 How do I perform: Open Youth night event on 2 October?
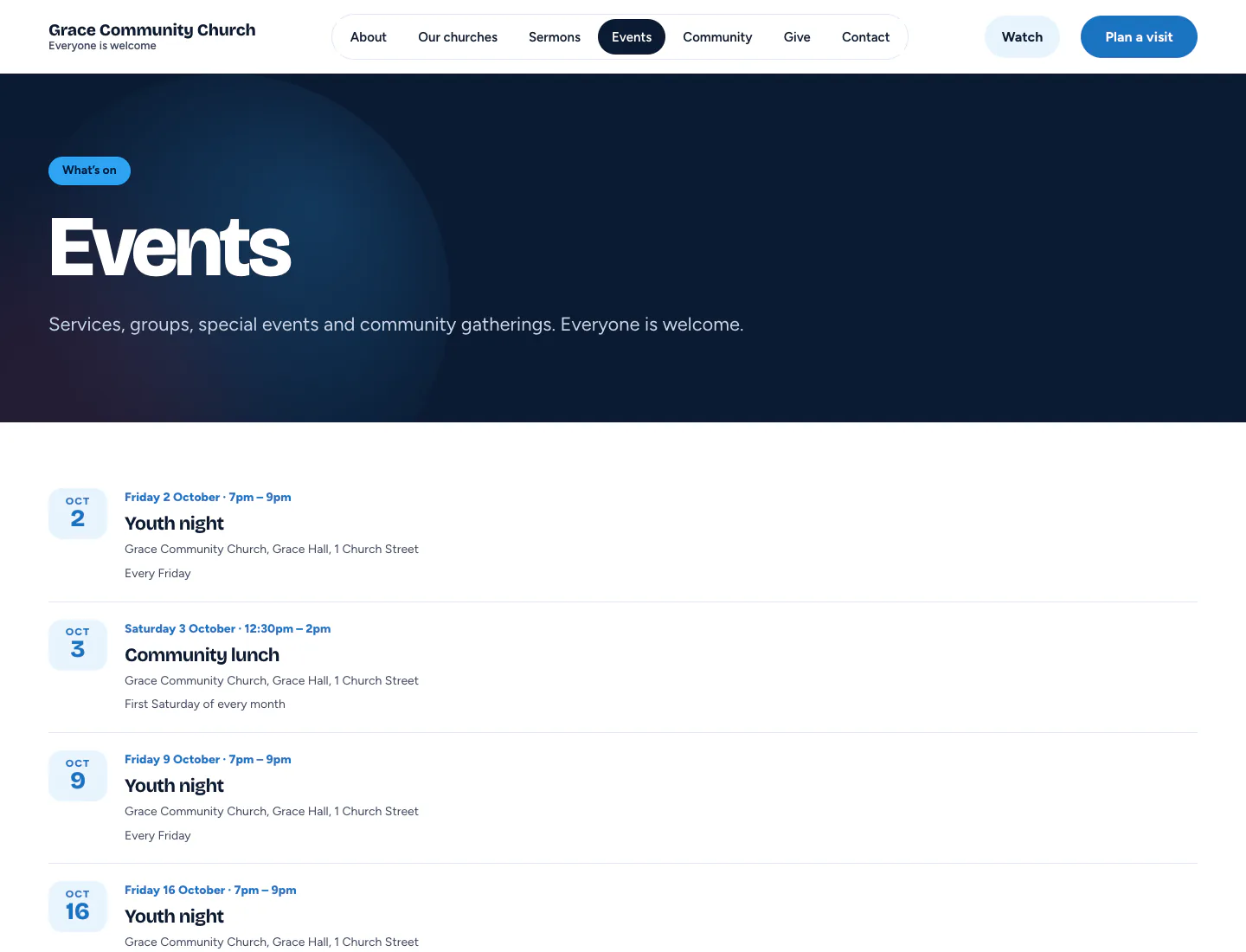174,524
